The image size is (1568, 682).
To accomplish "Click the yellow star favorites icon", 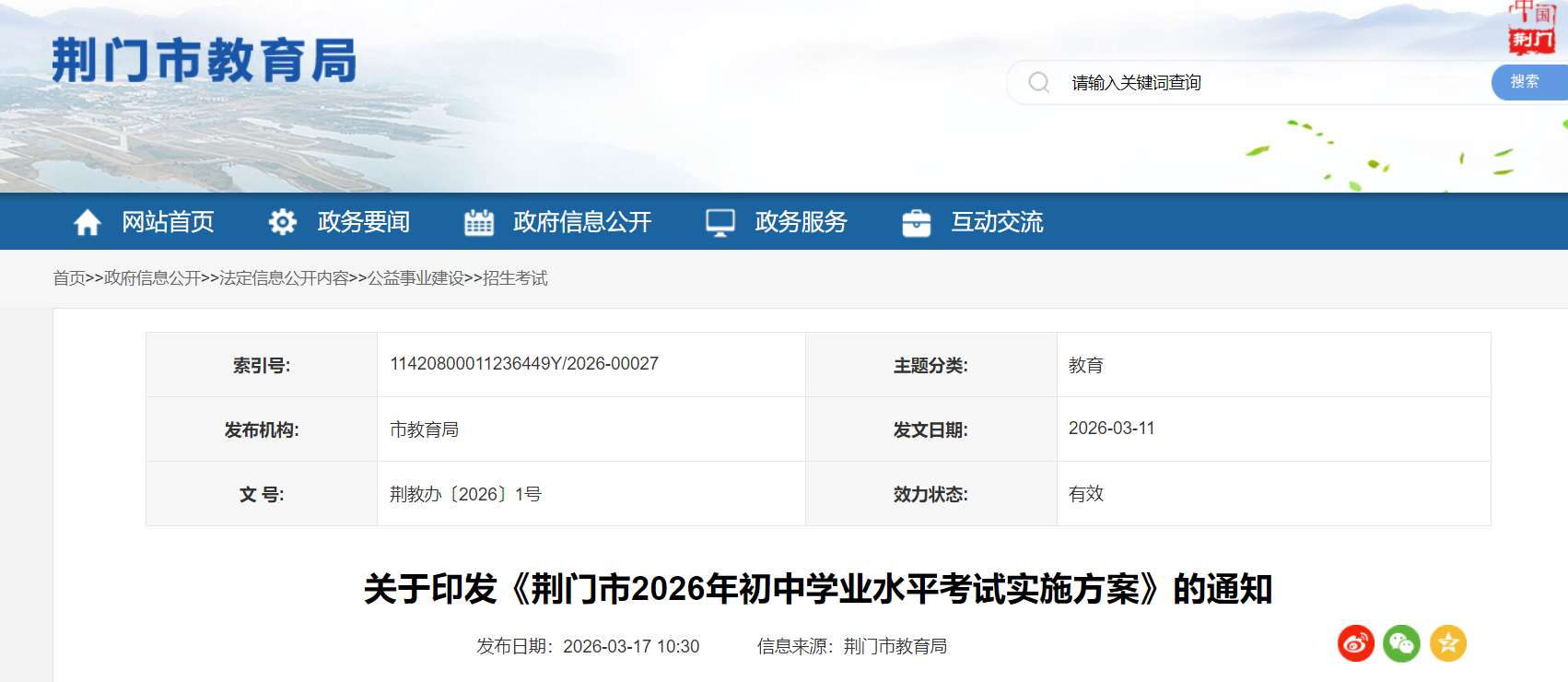I will 1448,643.
